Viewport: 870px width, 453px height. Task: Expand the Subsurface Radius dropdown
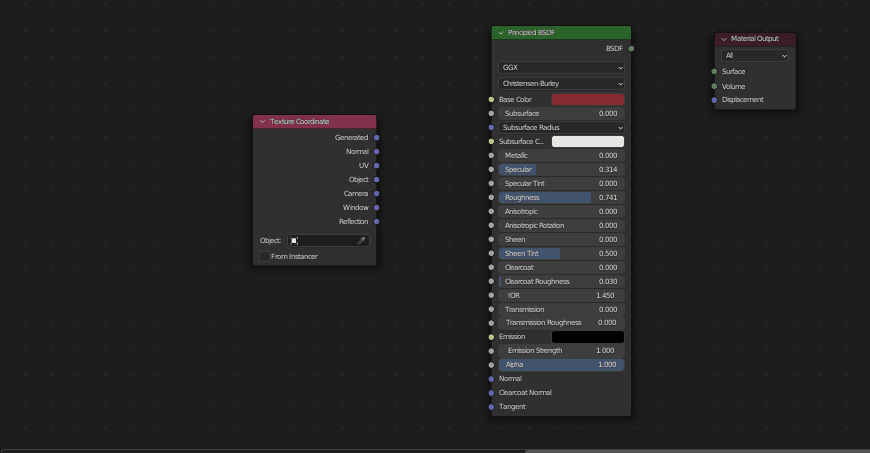(561, 128)
